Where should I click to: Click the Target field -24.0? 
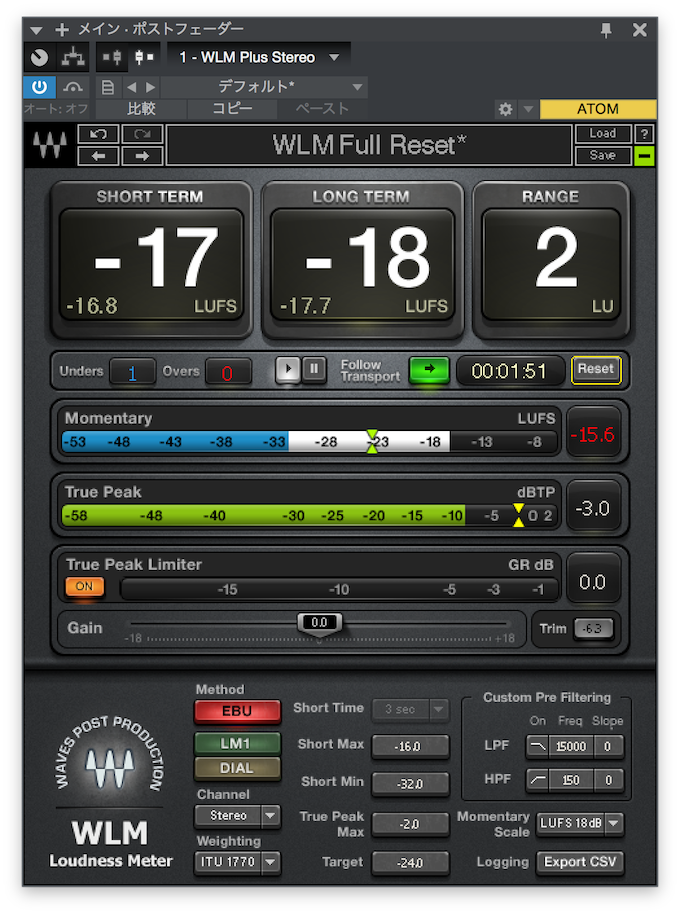[x=410, y=863]
